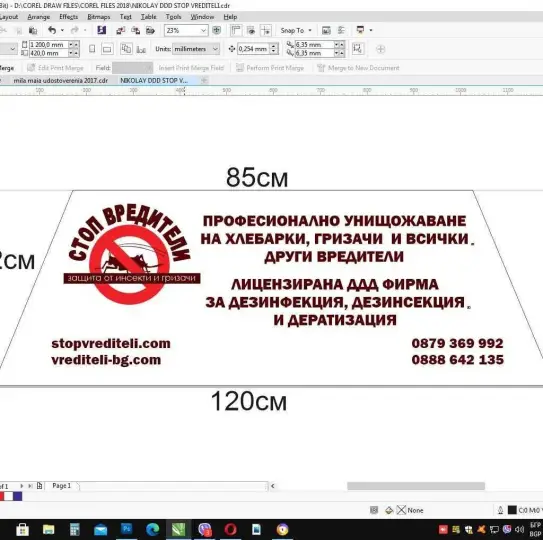
Task: Click the duplicate distance X field 6,35 mm
Action: pyautogui.click(x=314, y=45)
